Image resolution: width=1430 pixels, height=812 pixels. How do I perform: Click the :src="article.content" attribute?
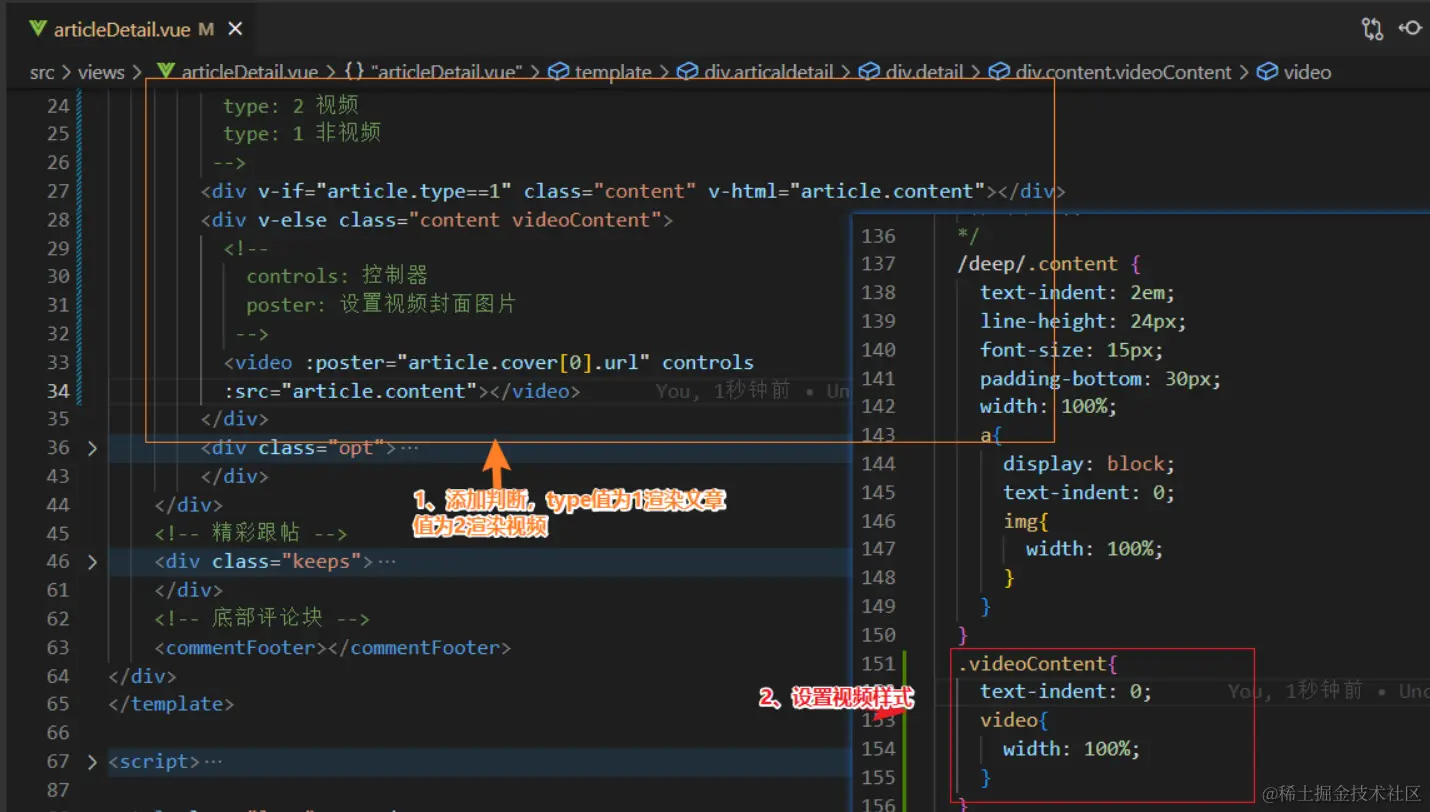click(x=352, y=391)
